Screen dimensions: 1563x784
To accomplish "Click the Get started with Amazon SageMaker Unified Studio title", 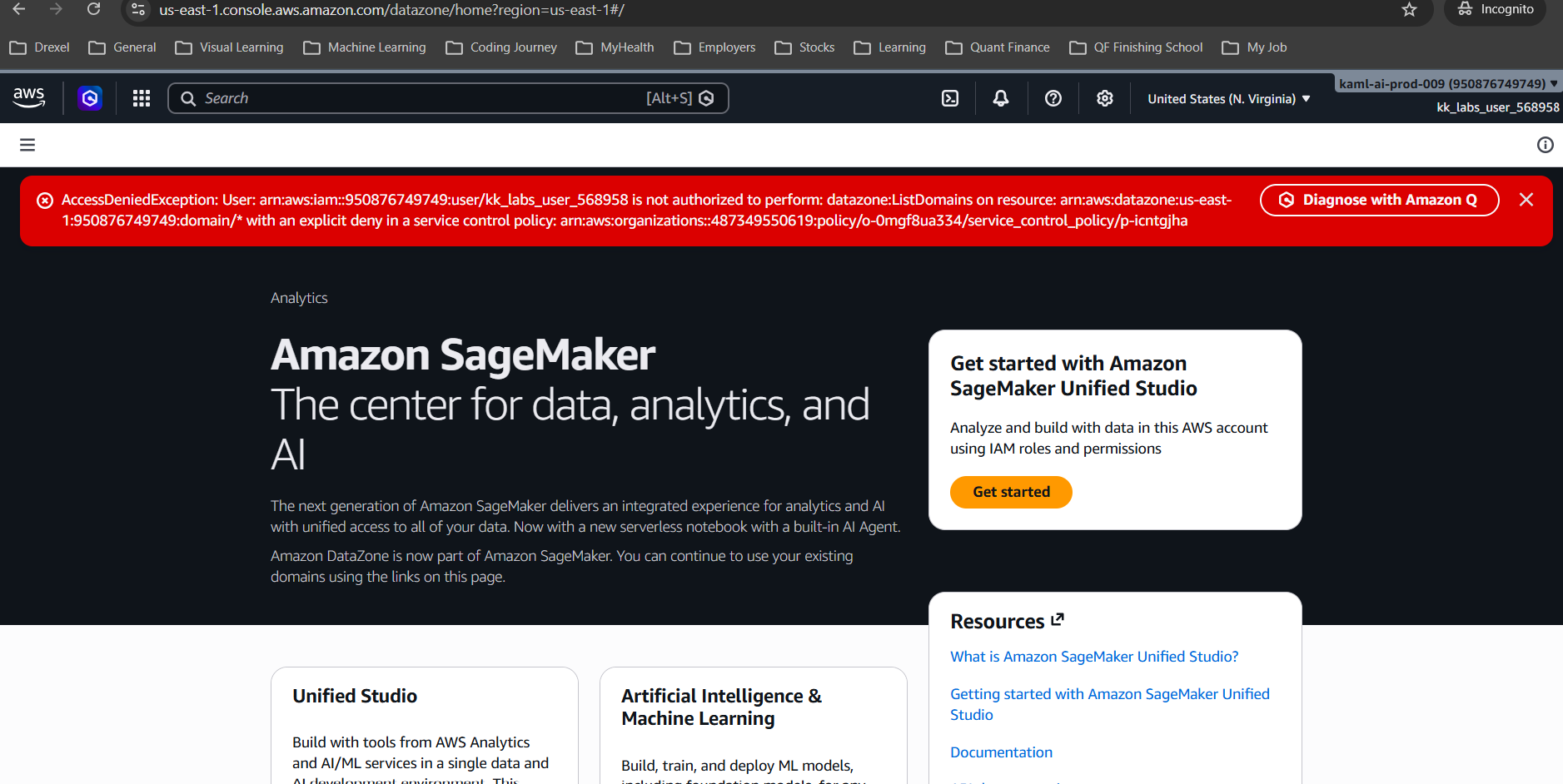I will click(x=1074, y=375).
